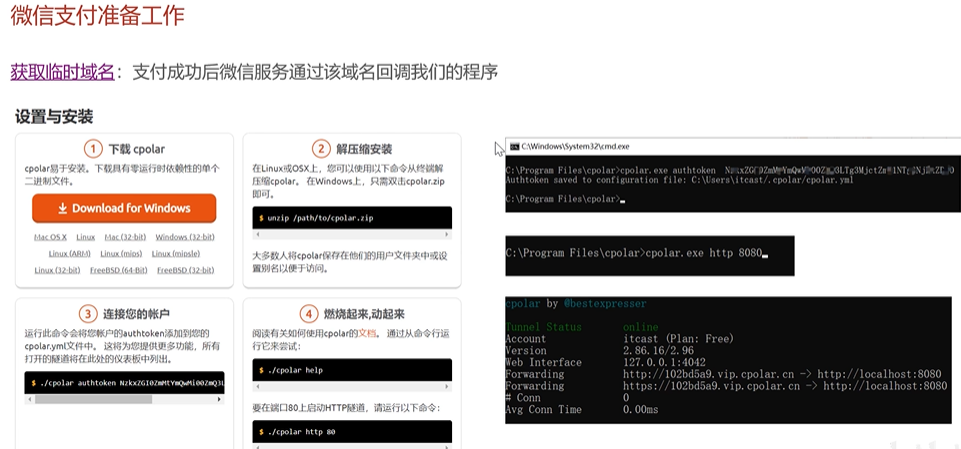
Task: Click the ./cpolar help command box
Action: (x=352, y=371)
